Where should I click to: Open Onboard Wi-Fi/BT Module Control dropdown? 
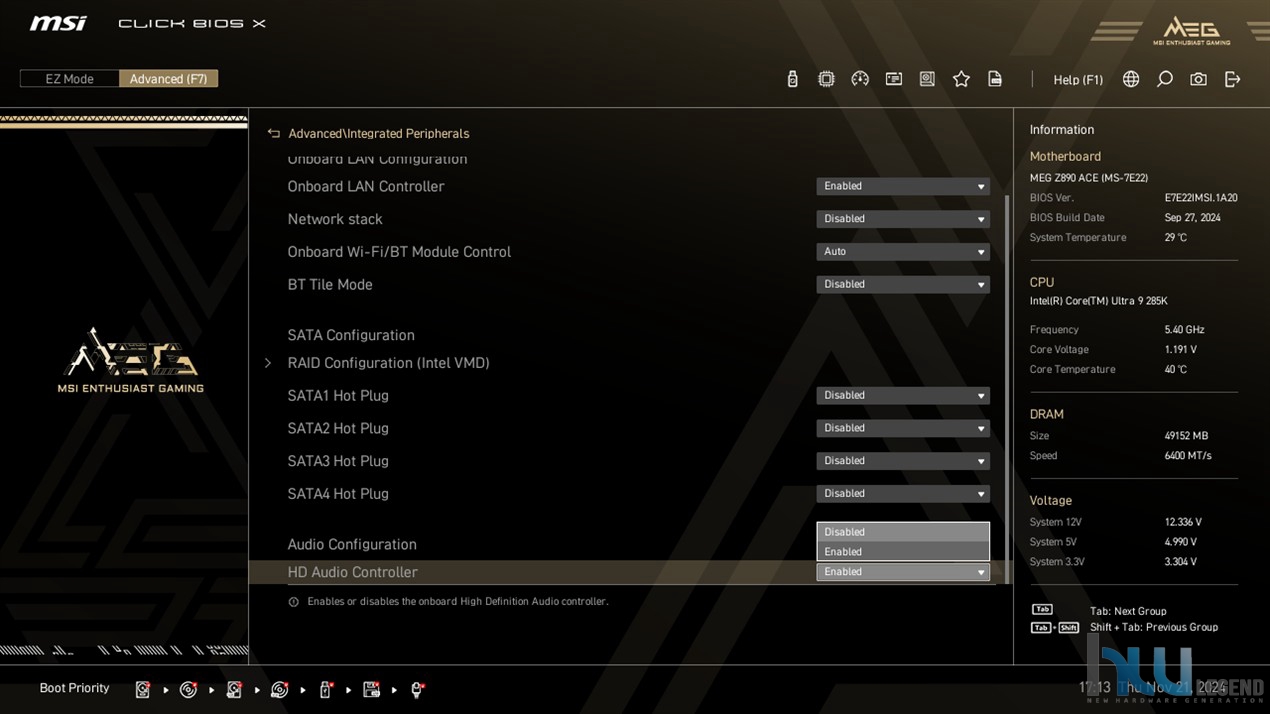[x=903, y=252]
